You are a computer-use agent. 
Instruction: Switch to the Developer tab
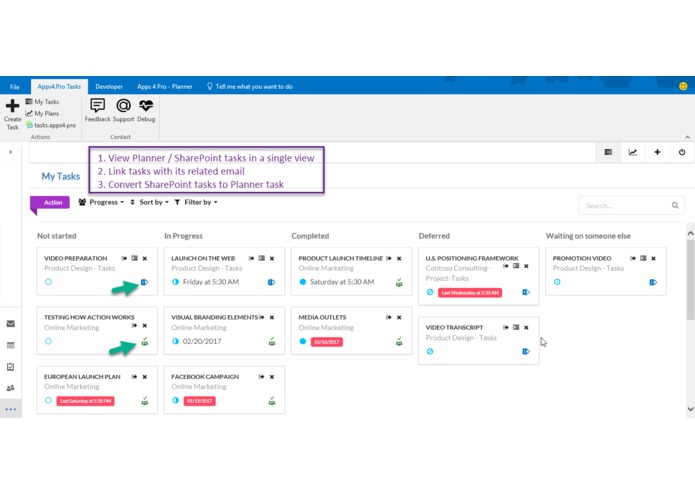coord(109,87)
